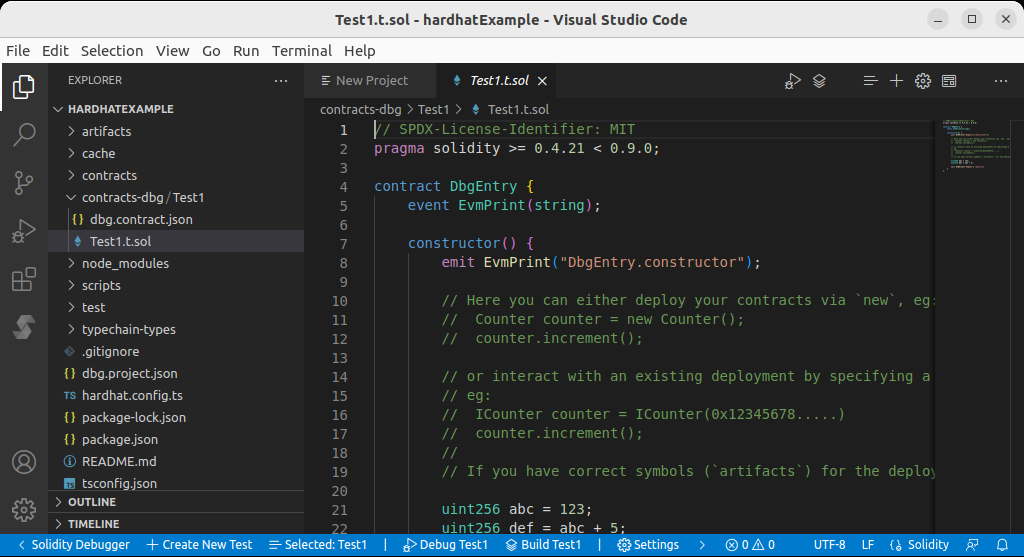
Task: Close the Test1.t.sol editor tab
Action: (x=542, y=81)
